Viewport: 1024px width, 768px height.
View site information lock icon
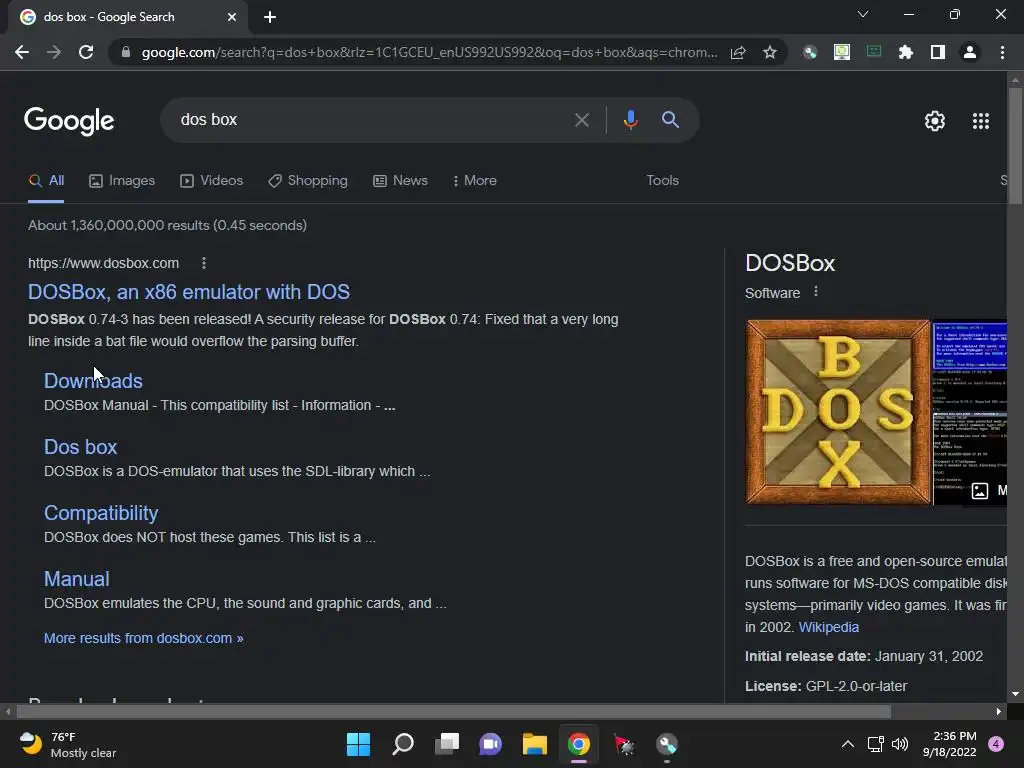[x=126, y=52]
